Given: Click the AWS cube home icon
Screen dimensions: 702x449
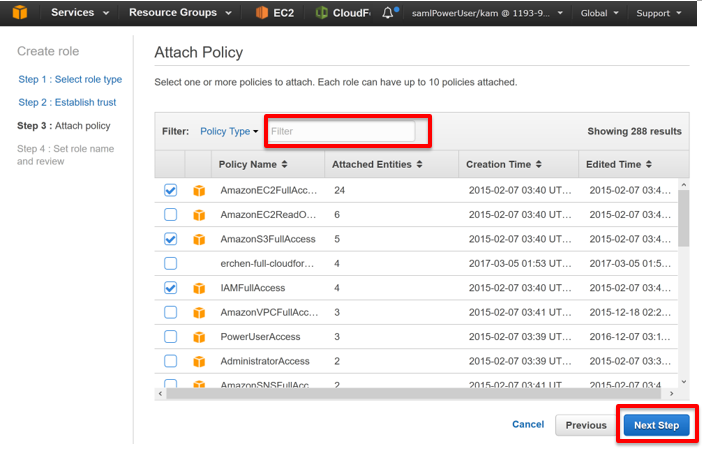Looking at the screenshot, I should [x=20, y=12].
